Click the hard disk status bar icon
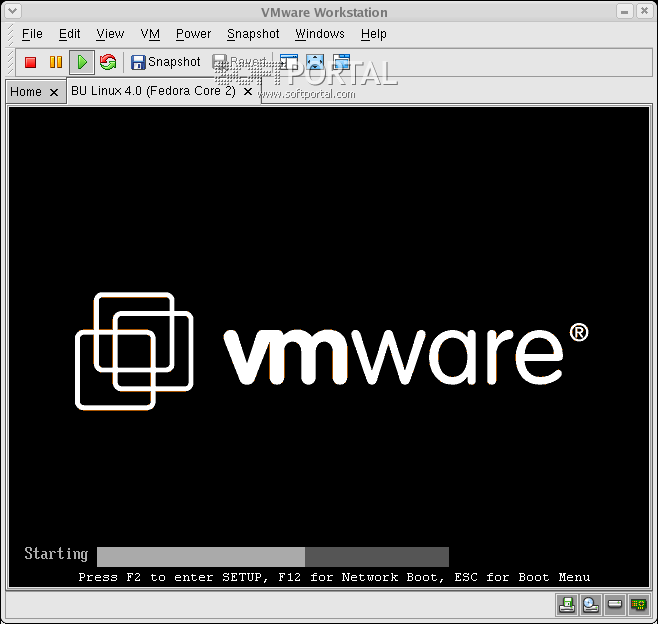Screen dimensions: 658x624 615,605
